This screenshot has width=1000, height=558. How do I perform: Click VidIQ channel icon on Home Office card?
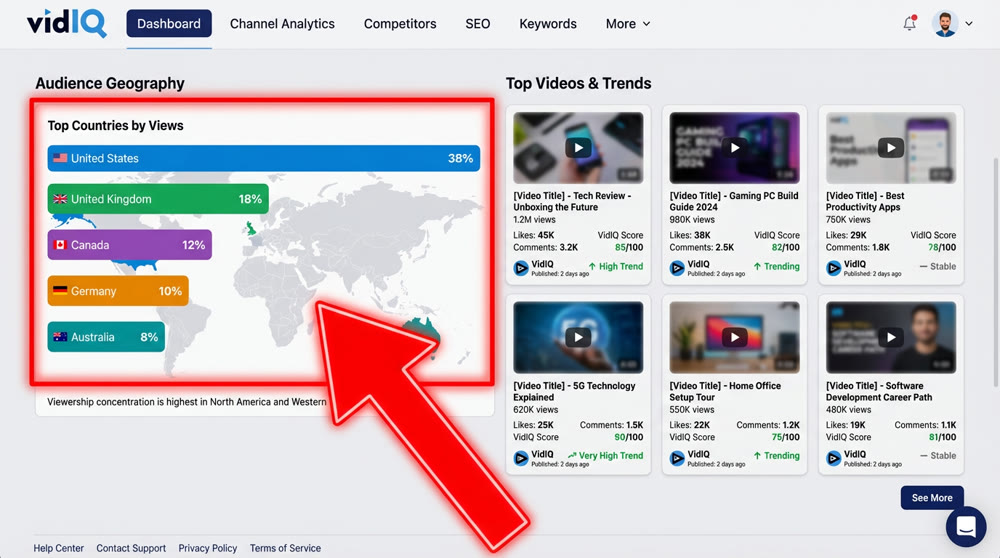pyautogui.click(x=677, y=459)
